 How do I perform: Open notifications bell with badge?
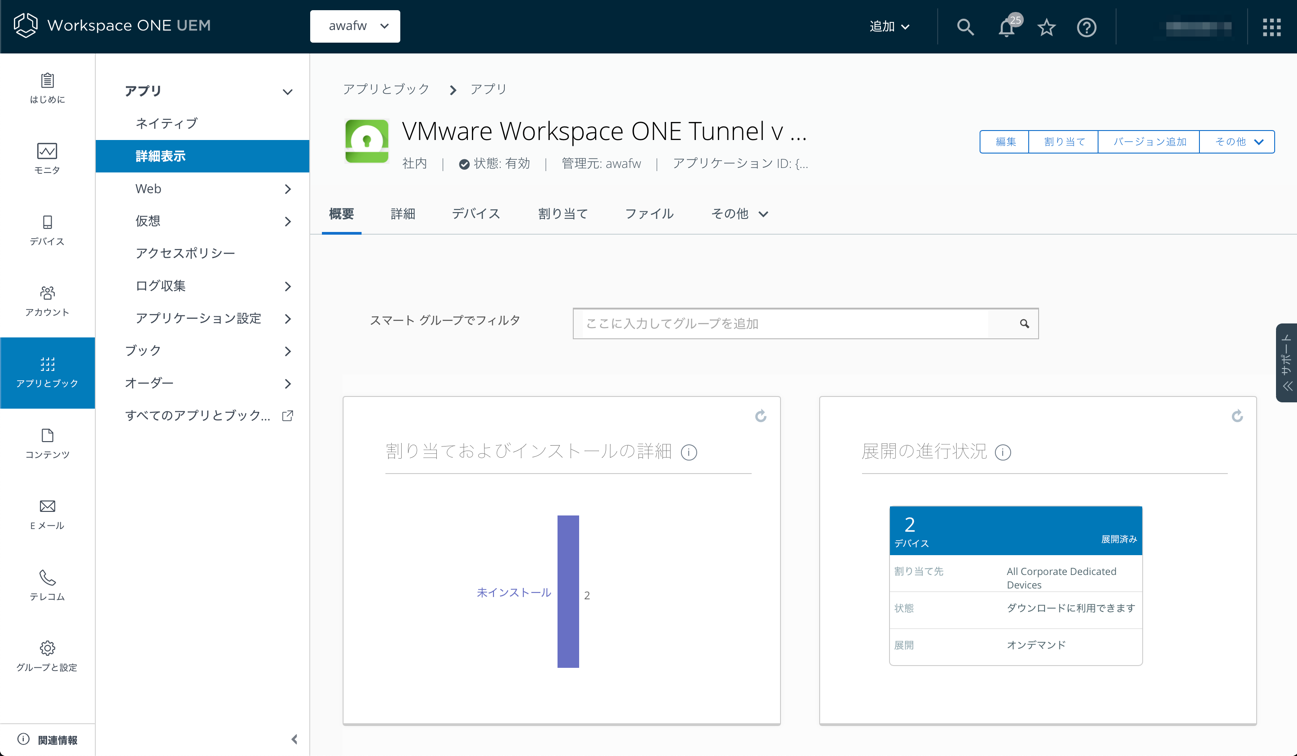pos(1007,27)
